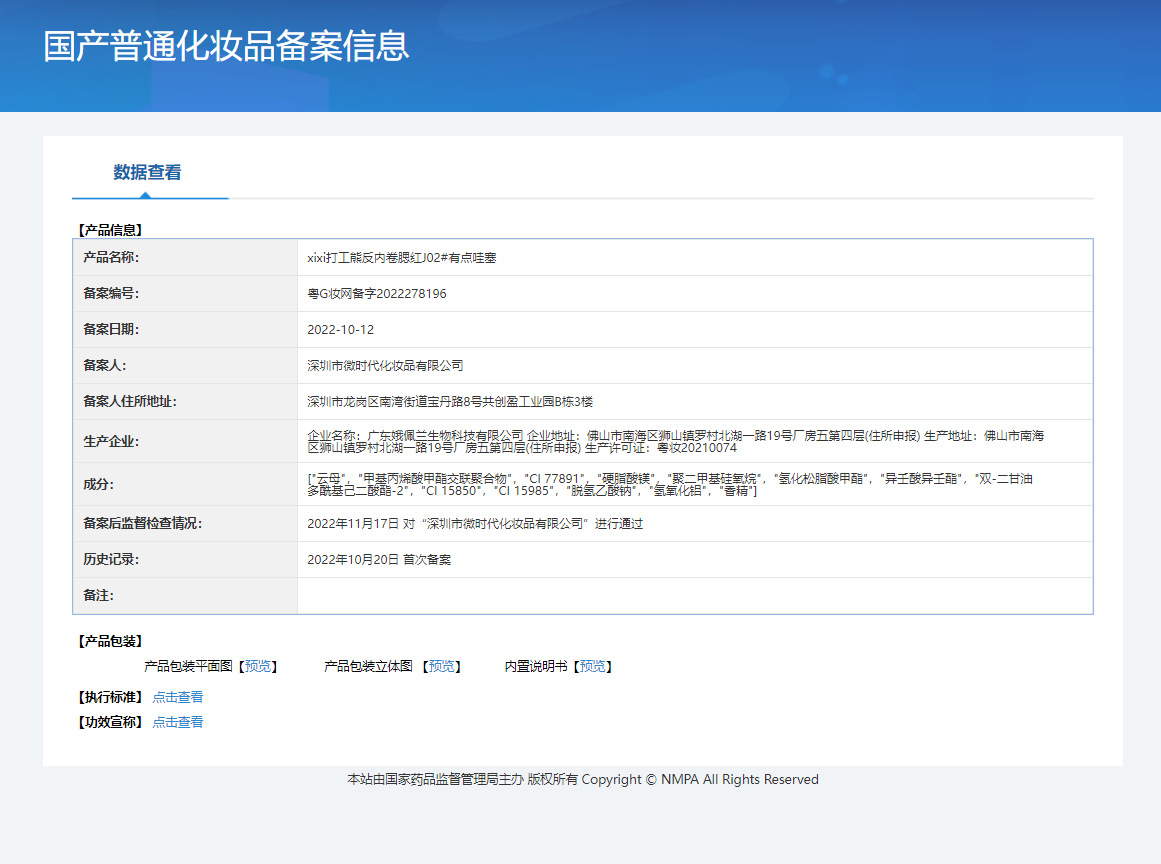This screenshot has height=864, width=1161.
Task: Click the 成分 ingredients list text
Action: coord(670,485)
